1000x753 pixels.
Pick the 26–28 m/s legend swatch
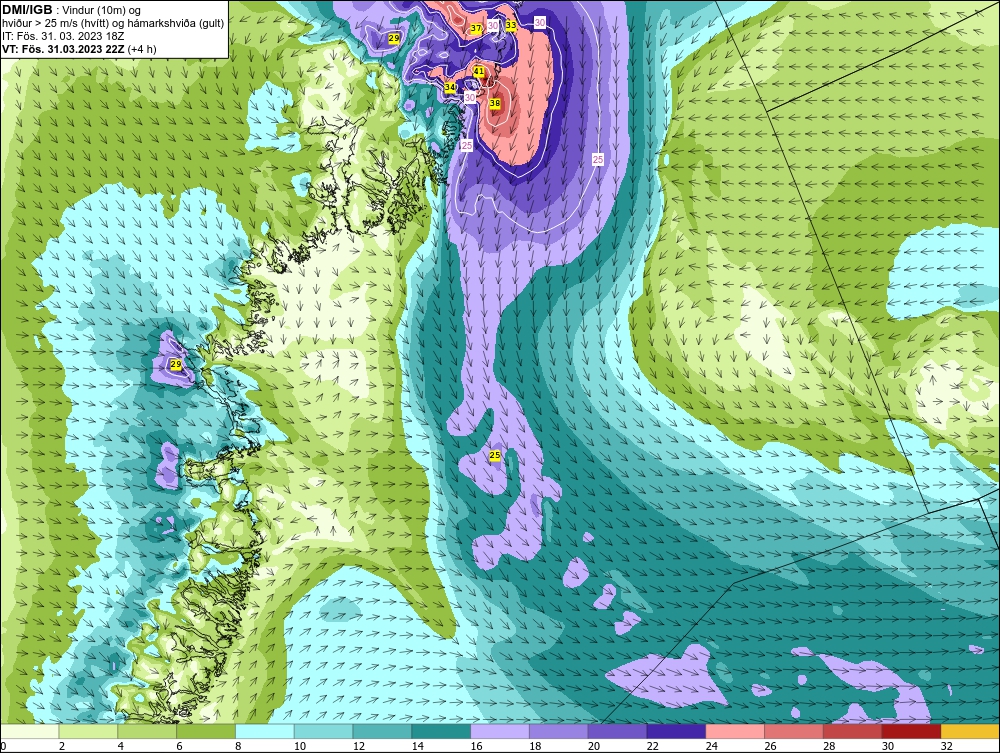[x=793, y=731]
